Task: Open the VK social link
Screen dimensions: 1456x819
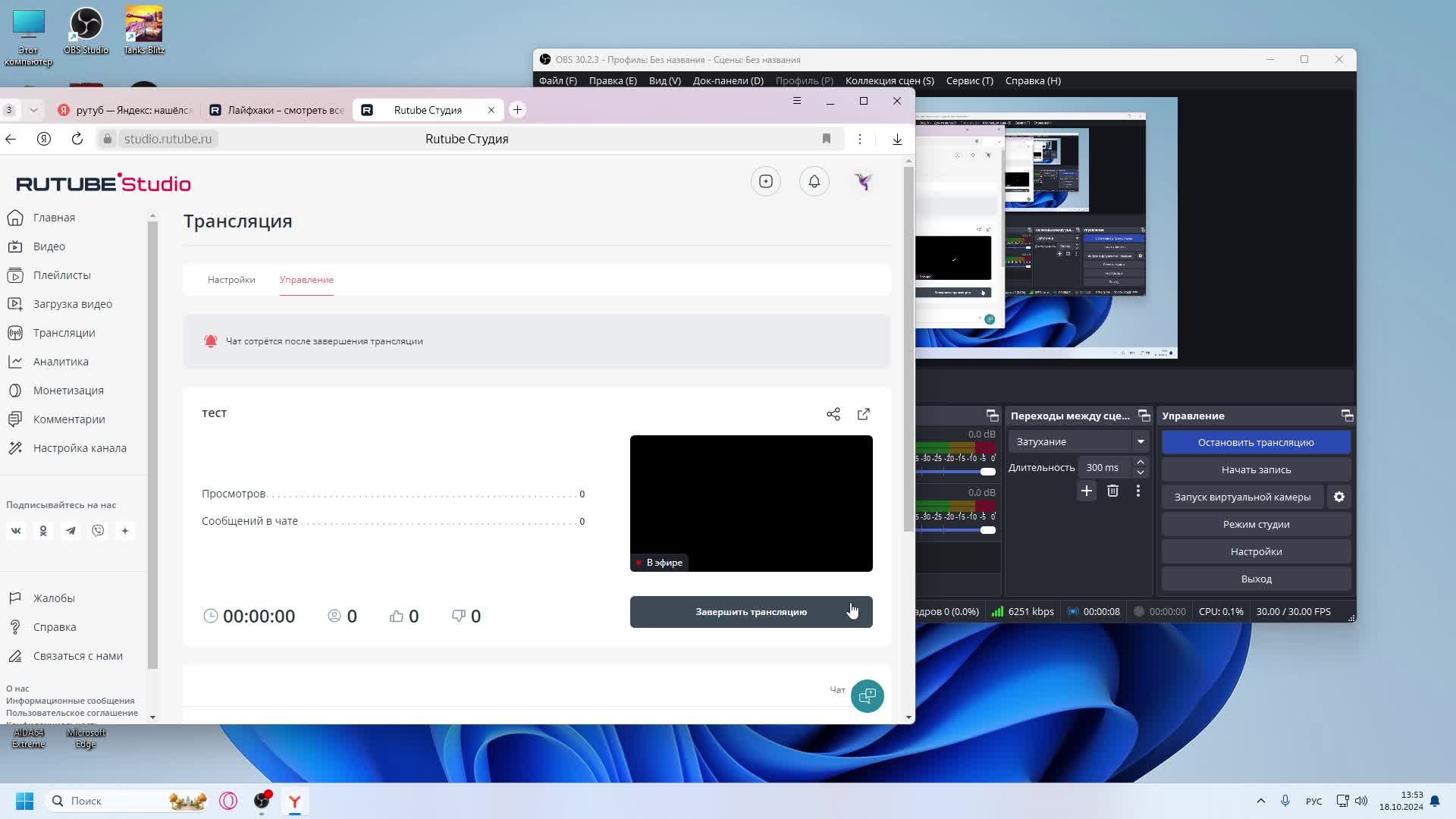Action: click(x=16, y=531)
